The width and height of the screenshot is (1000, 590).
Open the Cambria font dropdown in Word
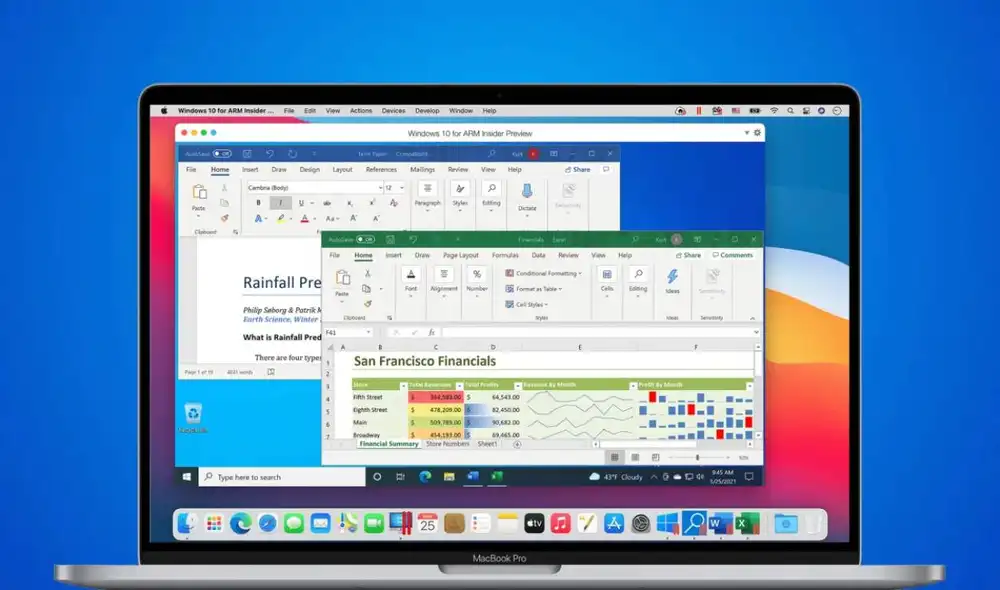379,188
